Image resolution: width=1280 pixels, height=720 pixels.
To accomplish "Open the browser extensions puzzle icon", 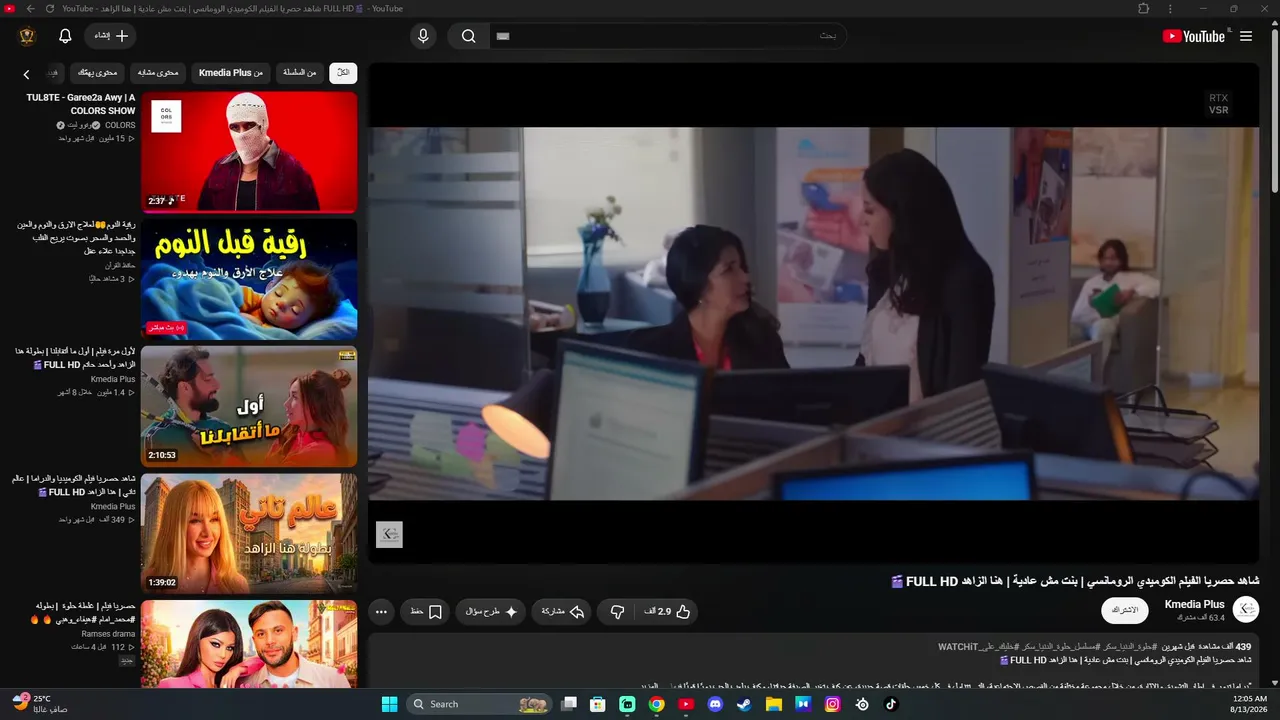I will (x=1144, y=9).
